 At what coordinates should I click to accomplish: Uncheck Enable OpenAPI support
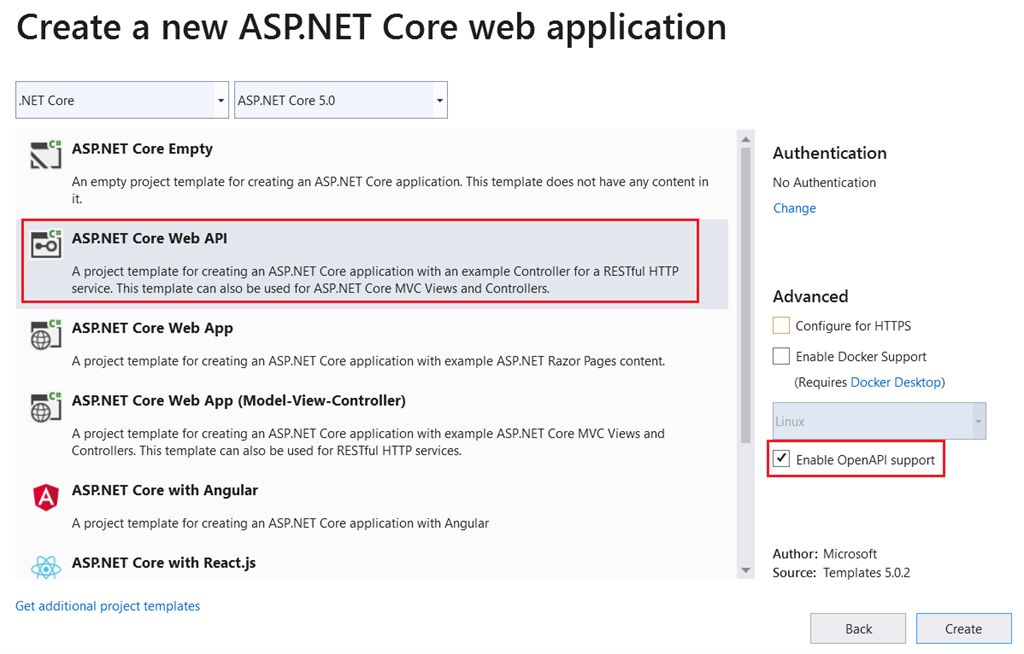click(x=781, y=458)
